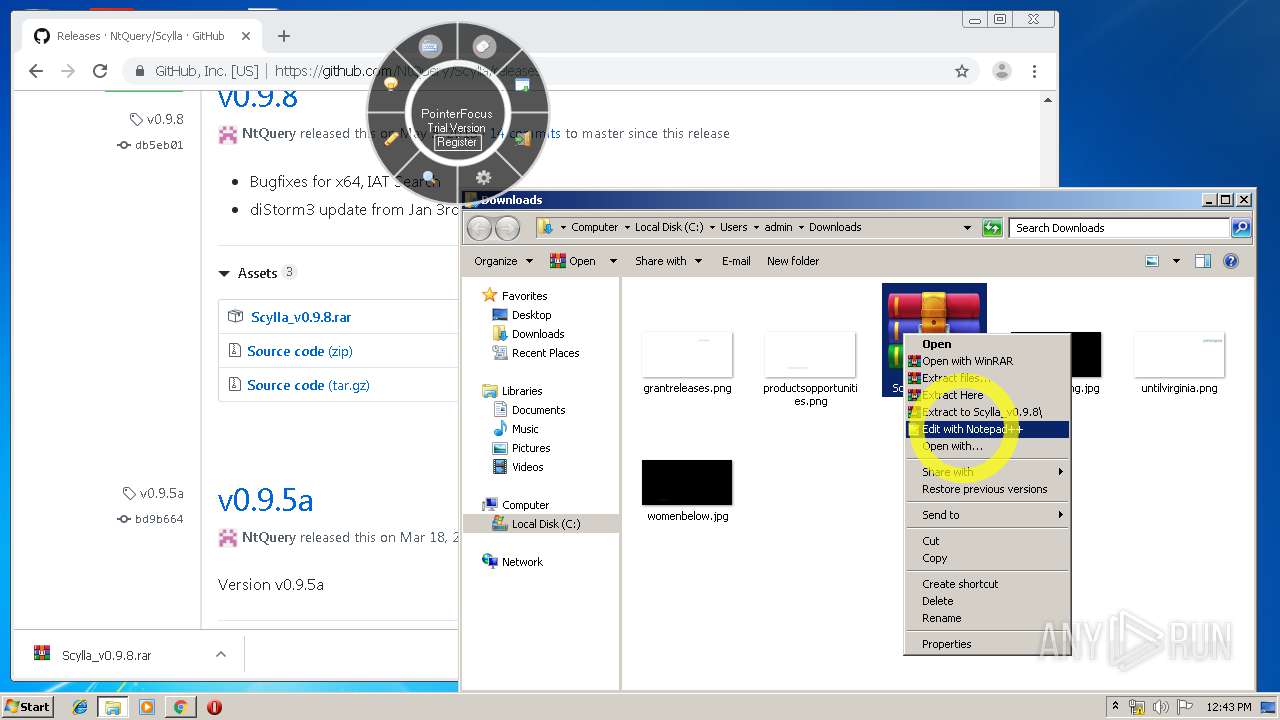The image size is (1280, 720).
Task: Open the Windows Start menu
Action: click(28, 706)
